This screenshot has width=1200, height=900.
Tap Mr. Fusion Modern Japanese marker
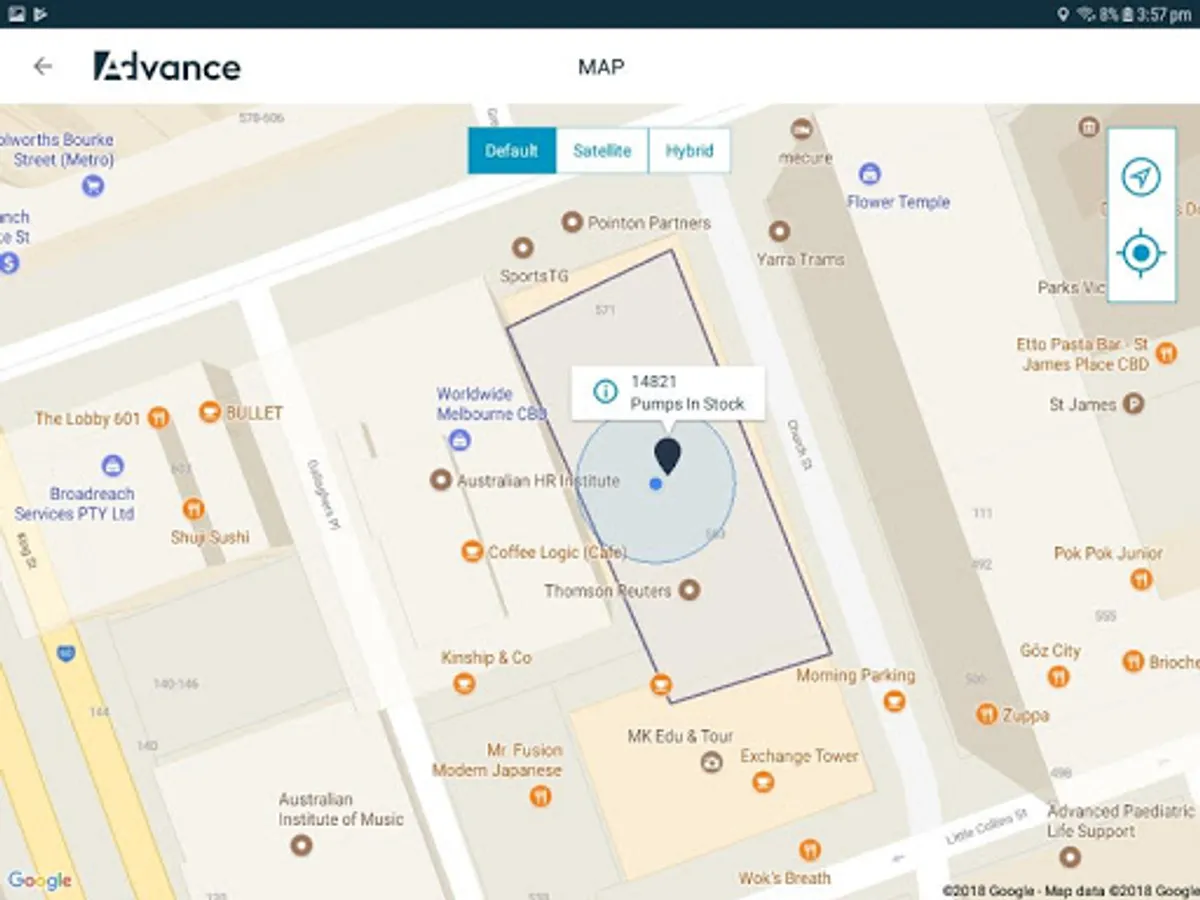[541, 796]
